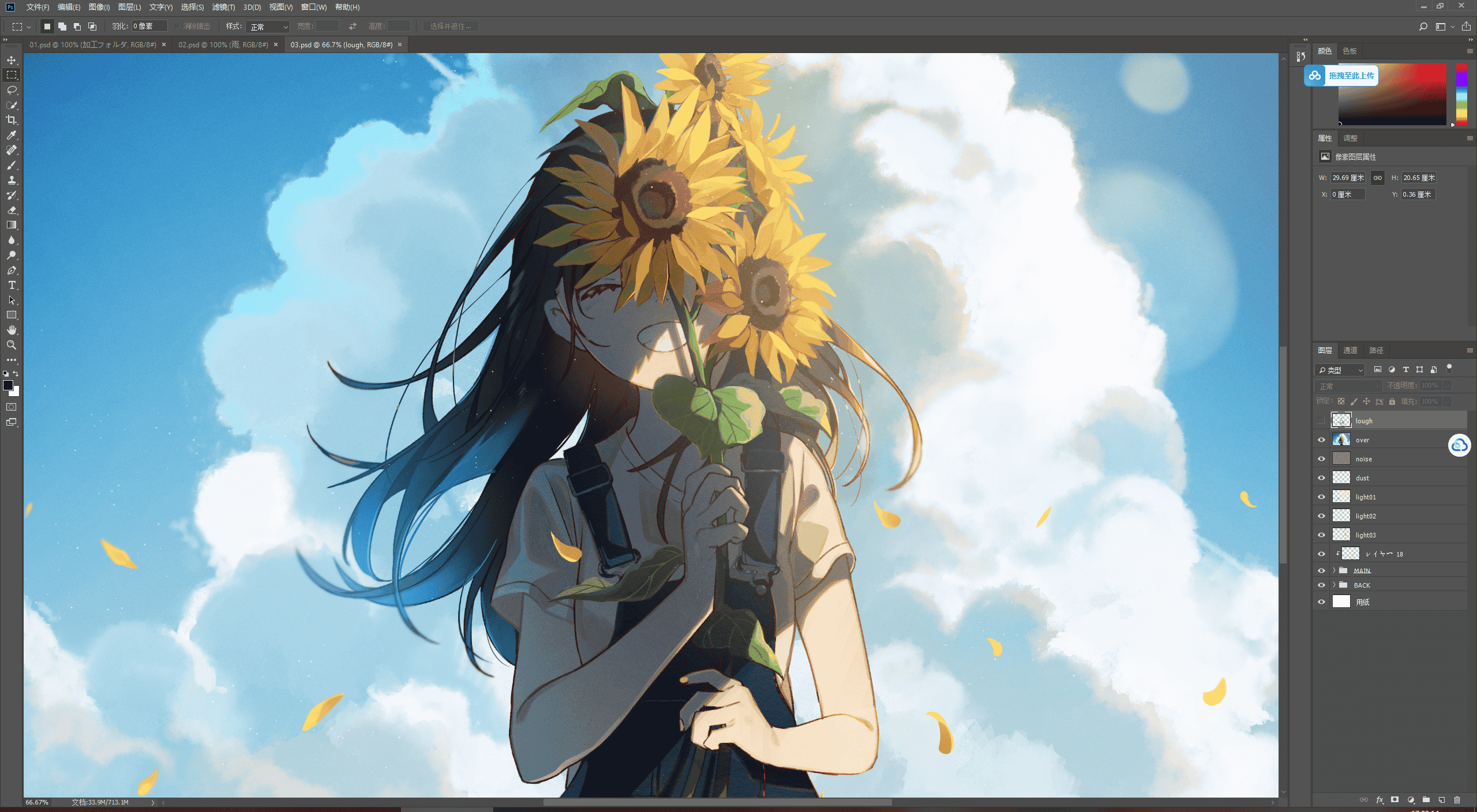The width and height of the screenshot is (1477, 812).
Task: Add a layer mask icon
Action: pyautogui.click(x=1394, y=800)
